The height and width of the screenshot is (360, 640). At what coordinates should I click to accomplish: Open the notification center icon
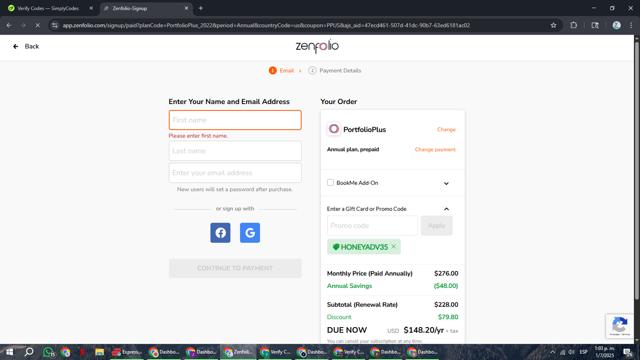(628, 352)
